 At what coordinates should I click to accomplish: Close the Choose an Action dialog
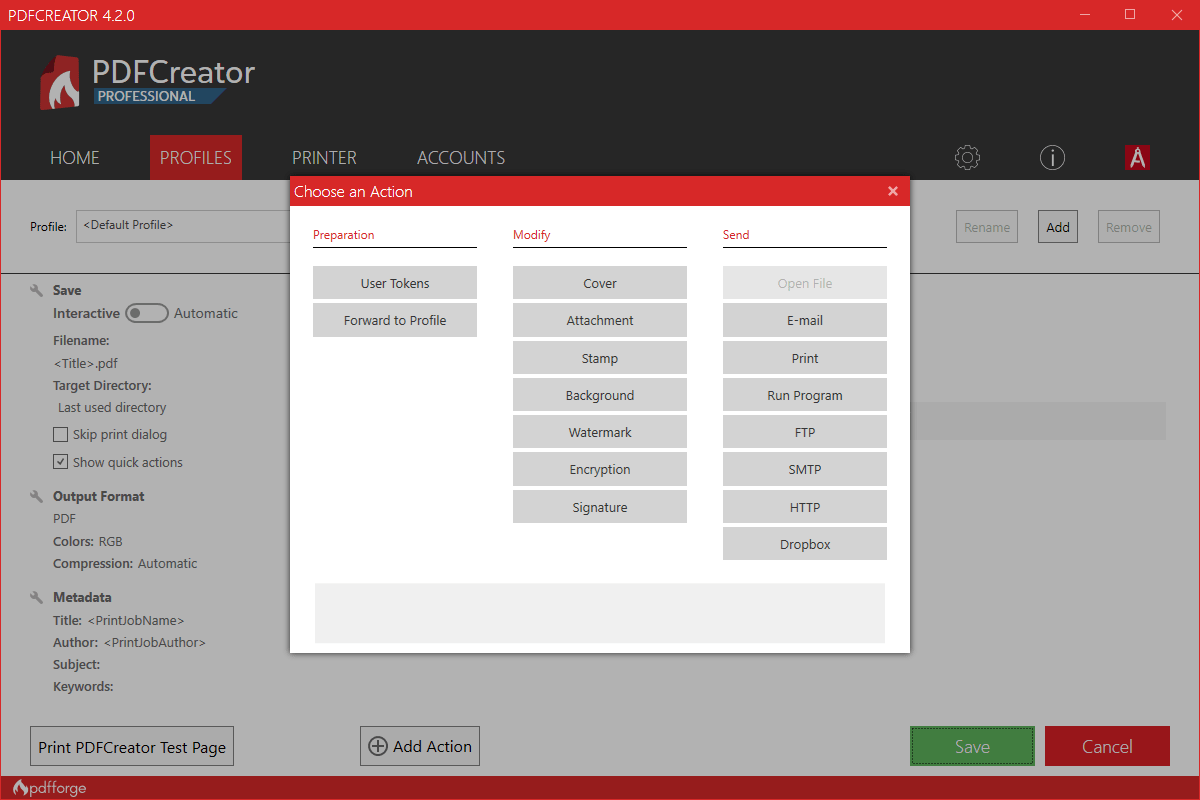[893, 191]
